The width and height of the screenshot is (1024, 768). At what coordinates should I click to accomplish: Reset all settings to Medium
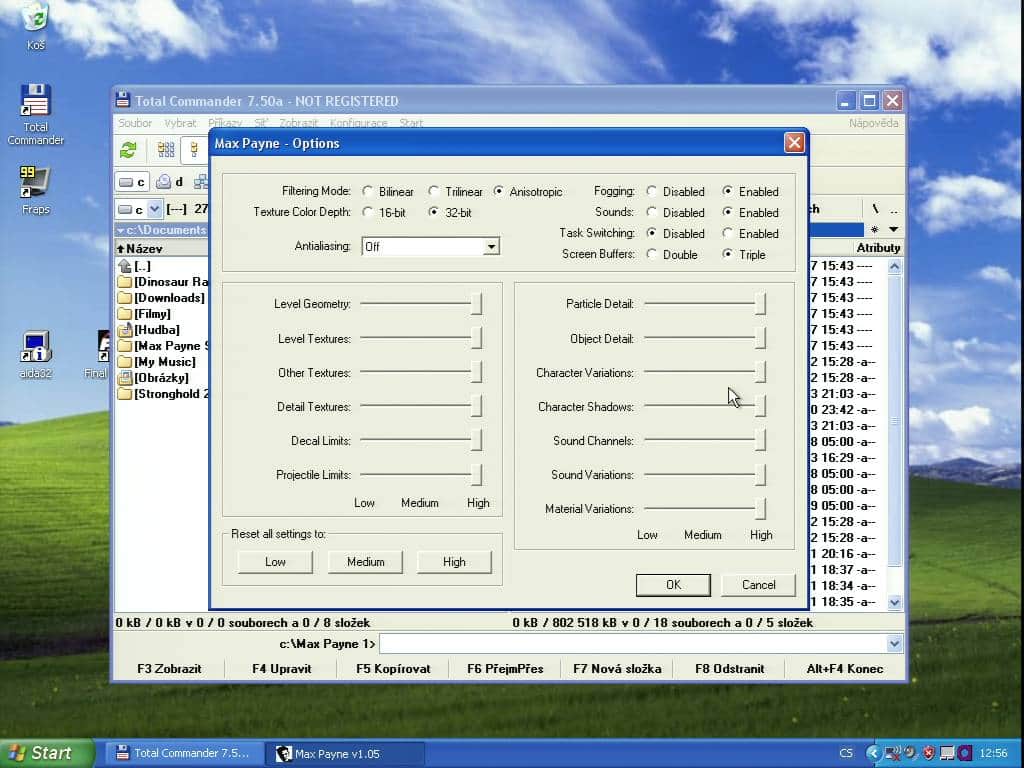pos(365,562)
